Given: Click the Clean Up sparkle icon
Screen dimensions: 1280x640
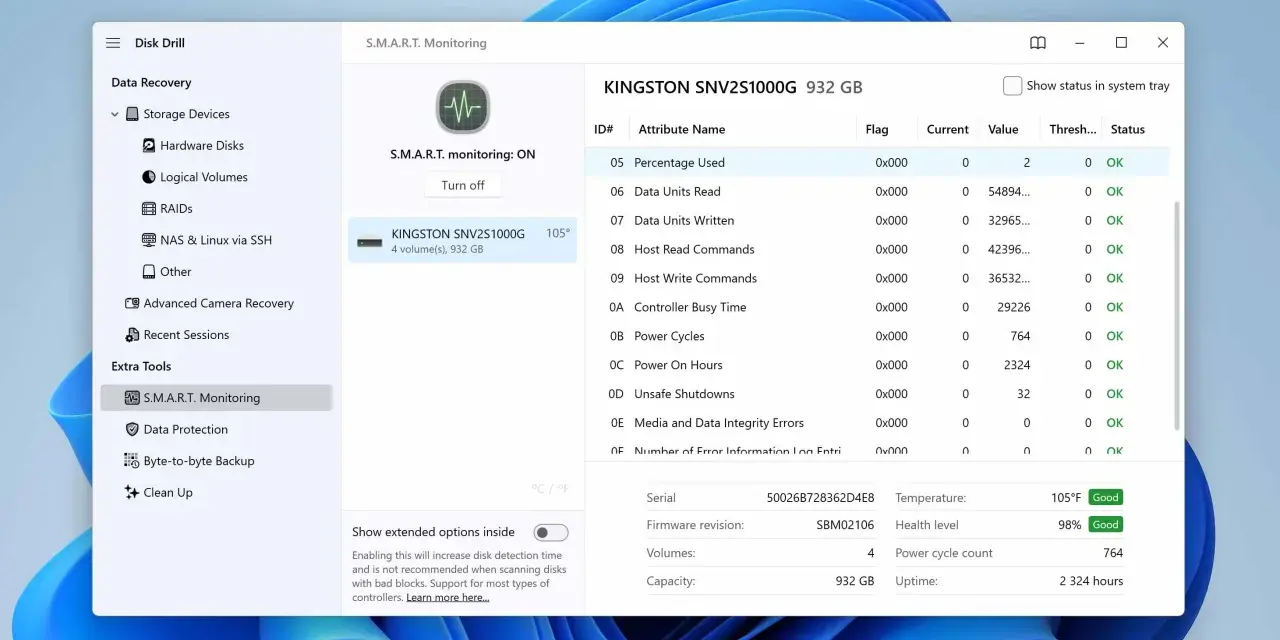Looking at the screenshot, I should pos(132,492).
